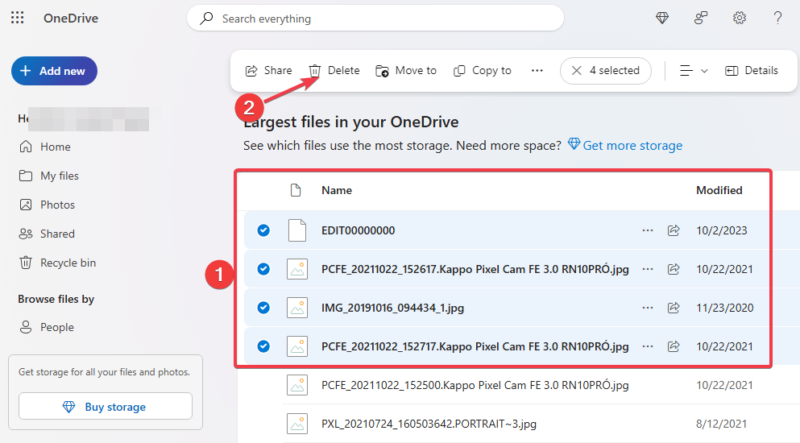
Task: Open PCFE_20211022_152500.Kappo Pixel Cam file name
Action: (x=475, y=385)
